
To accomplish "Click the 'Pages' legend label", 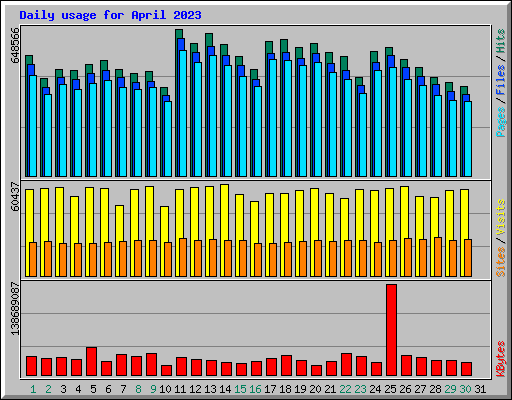I will (x=501, y=122).
